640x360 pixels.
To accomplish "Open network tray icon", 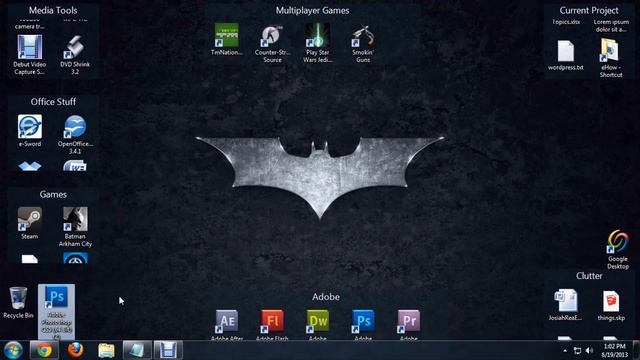I will (x=577, y=351).
